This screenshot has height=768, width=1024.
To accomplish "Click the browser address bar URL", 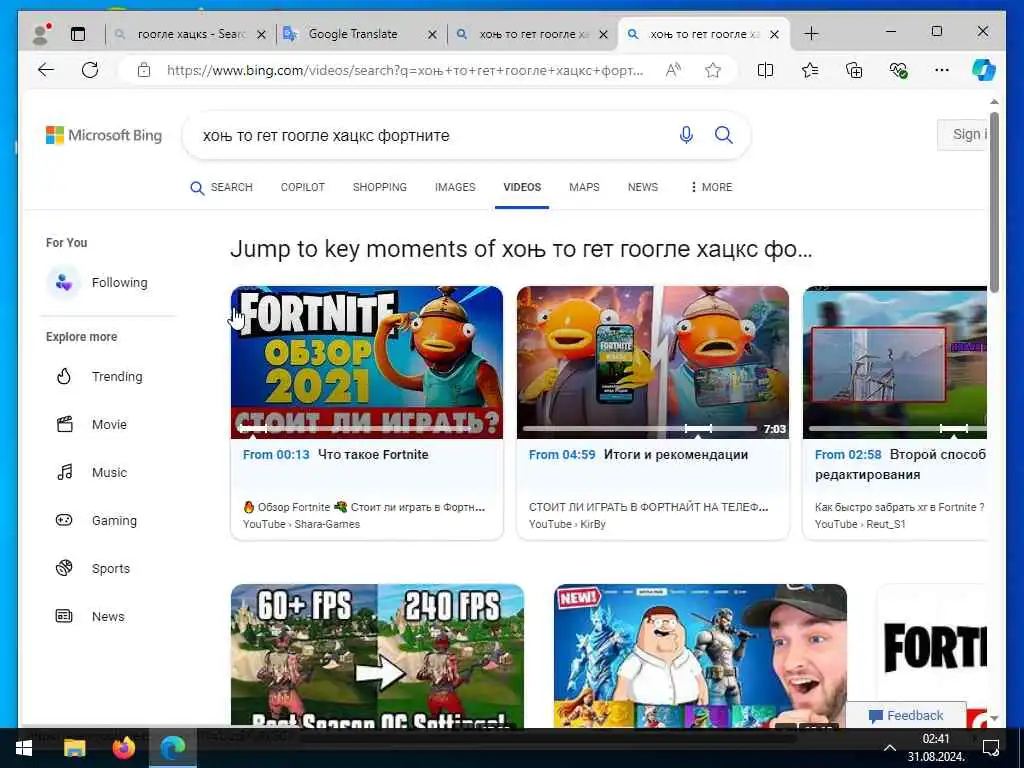I will pyautogui.click(x=405, y=70).
